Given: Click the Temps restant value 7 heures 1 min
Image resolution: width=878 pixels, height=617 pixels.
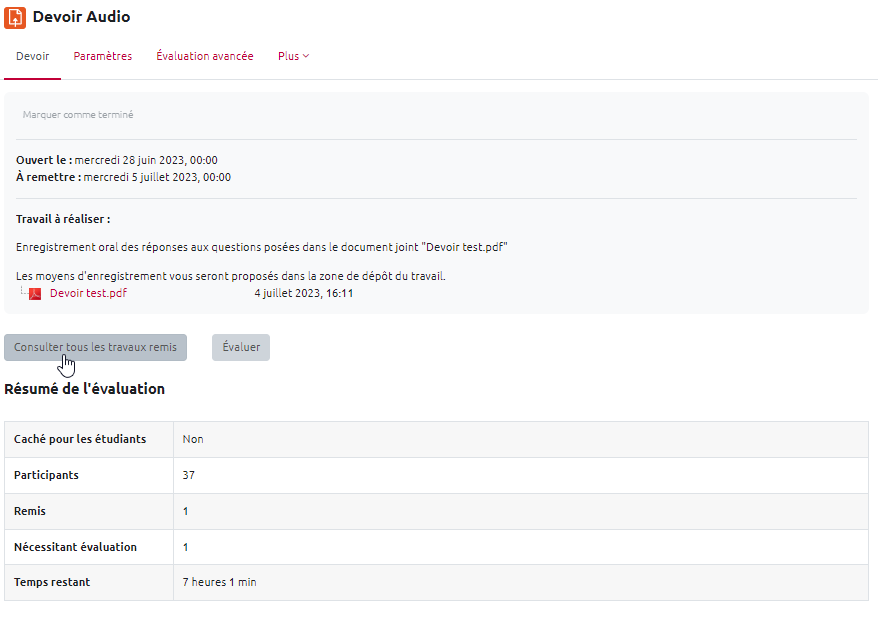Looking at the screenshot, I should tap(218, 582).
